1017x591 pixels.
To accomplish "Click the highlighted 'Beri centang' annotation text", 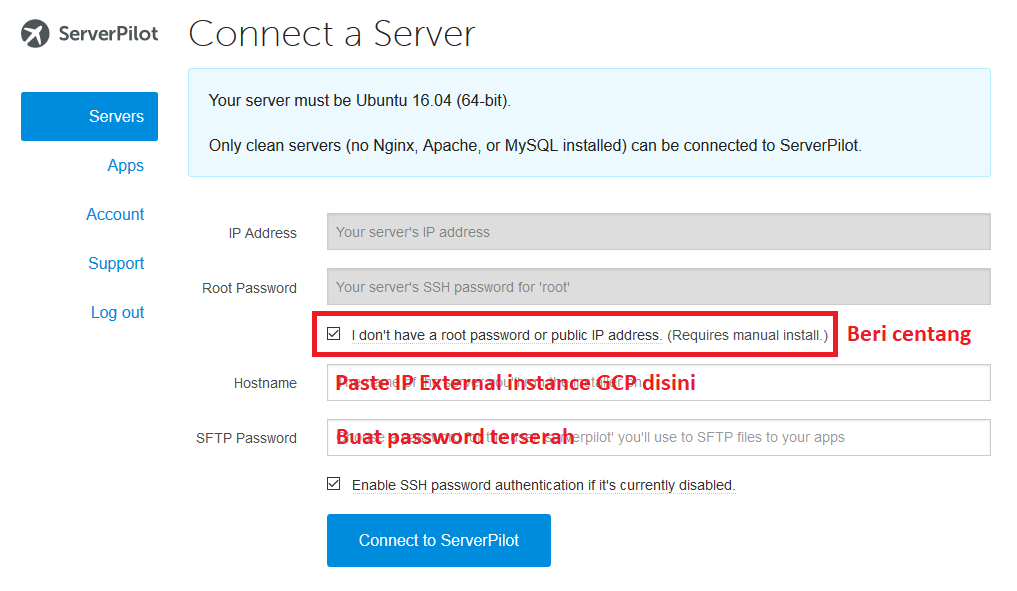I will (x=908, y=334).
